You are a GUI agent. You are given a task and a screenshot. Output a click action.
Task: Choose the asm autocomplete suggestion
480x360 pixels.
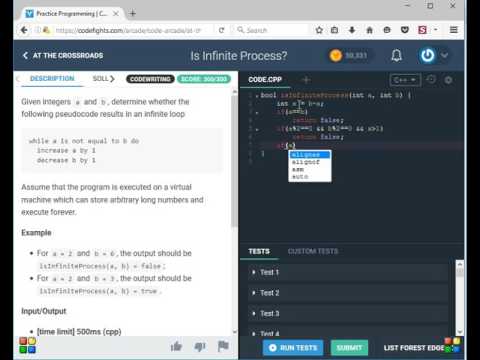pos(310,169)
